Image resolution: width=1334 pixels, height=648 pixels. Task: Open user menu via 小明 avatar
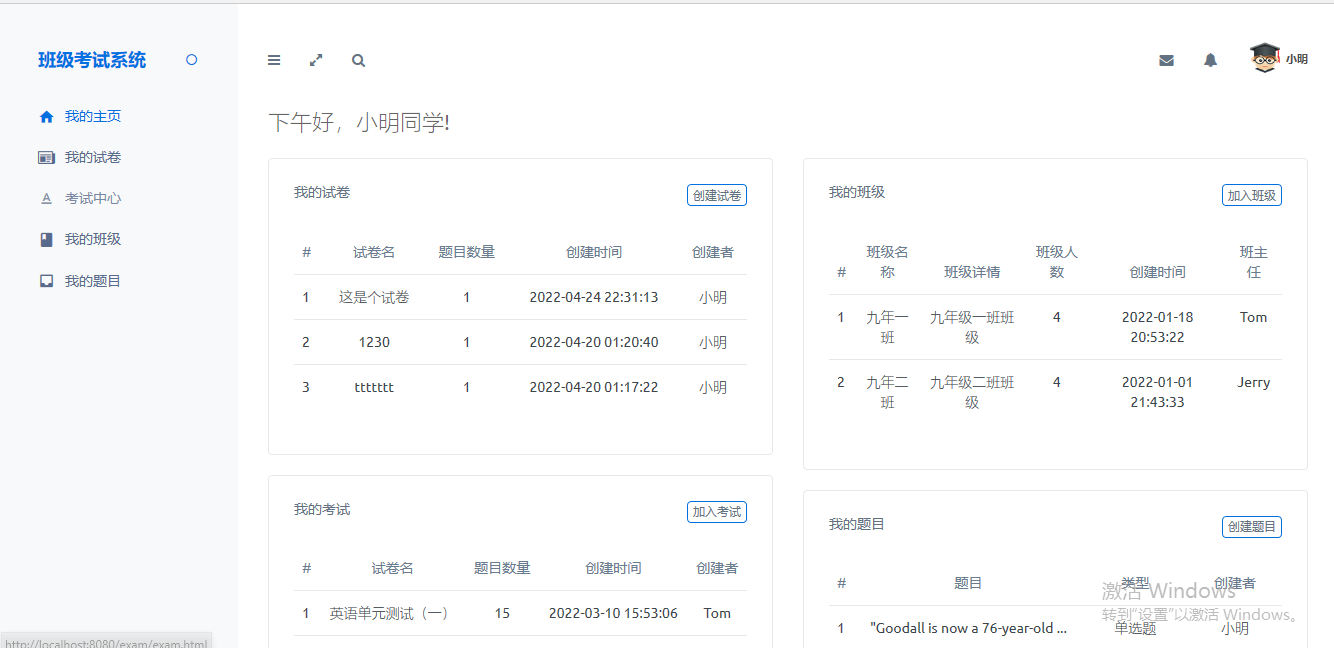pyautogui.click(x=1278, y=59)
